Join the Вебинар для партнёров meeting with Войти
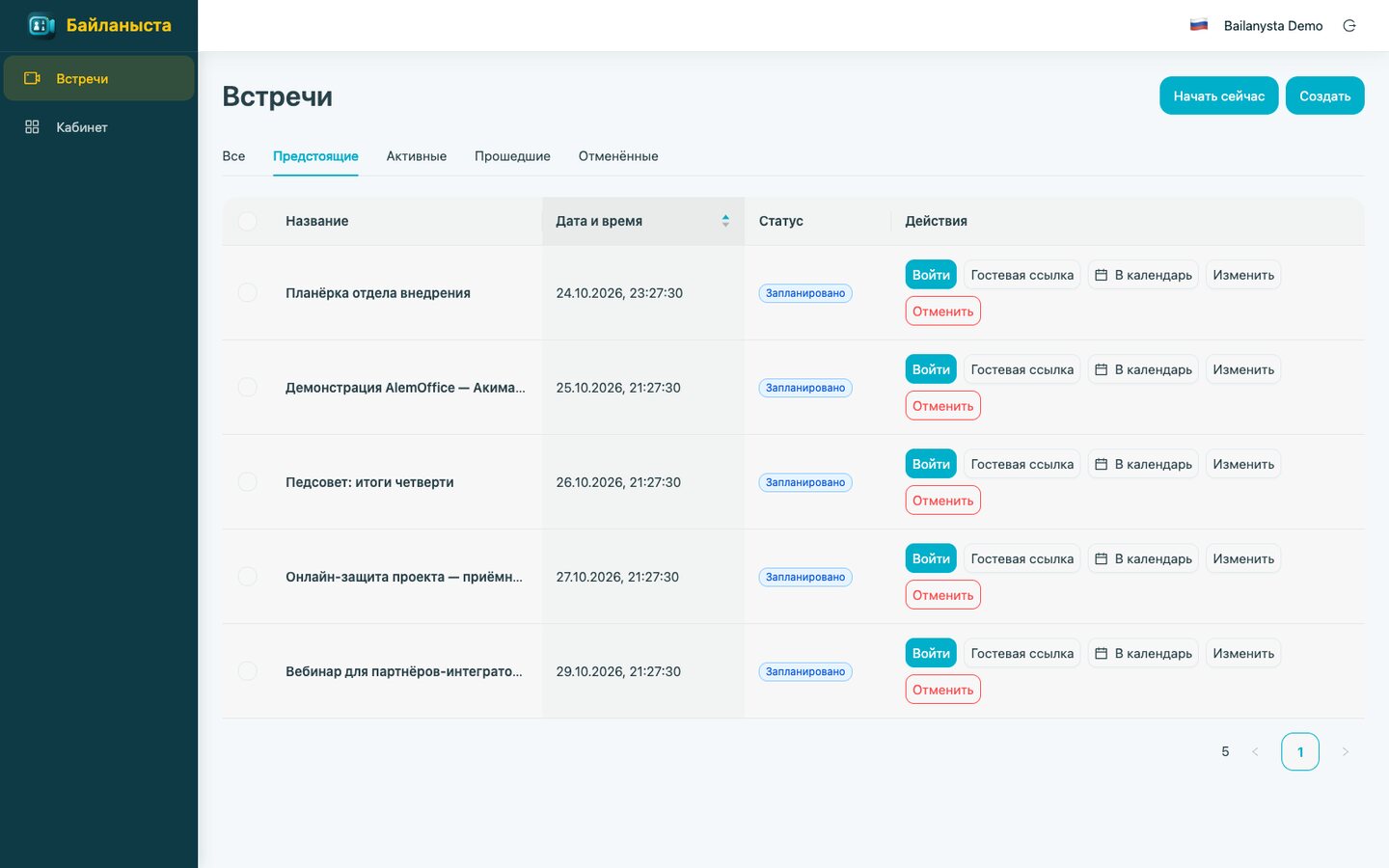The width and height of the screenshot is (1389, 868). click(931, 653)
